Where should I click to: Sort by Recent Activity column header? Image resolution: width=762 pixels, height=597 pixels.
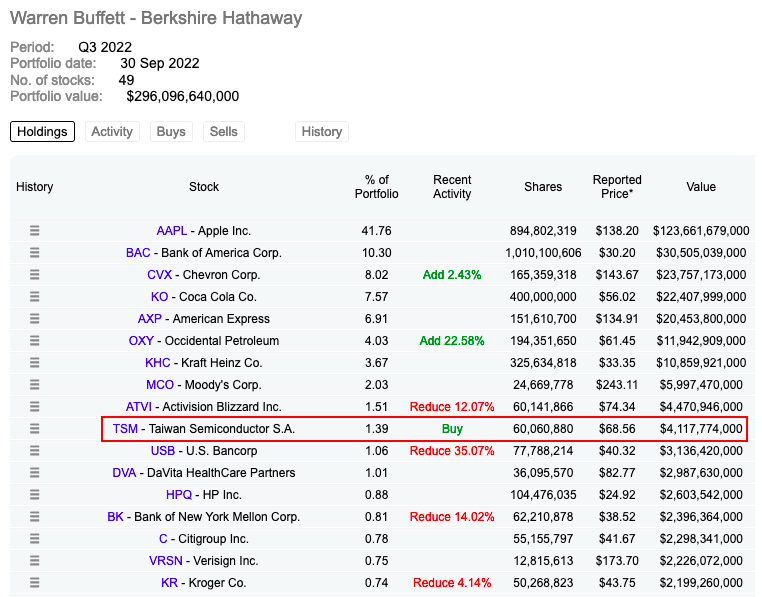tap(452, 187)
